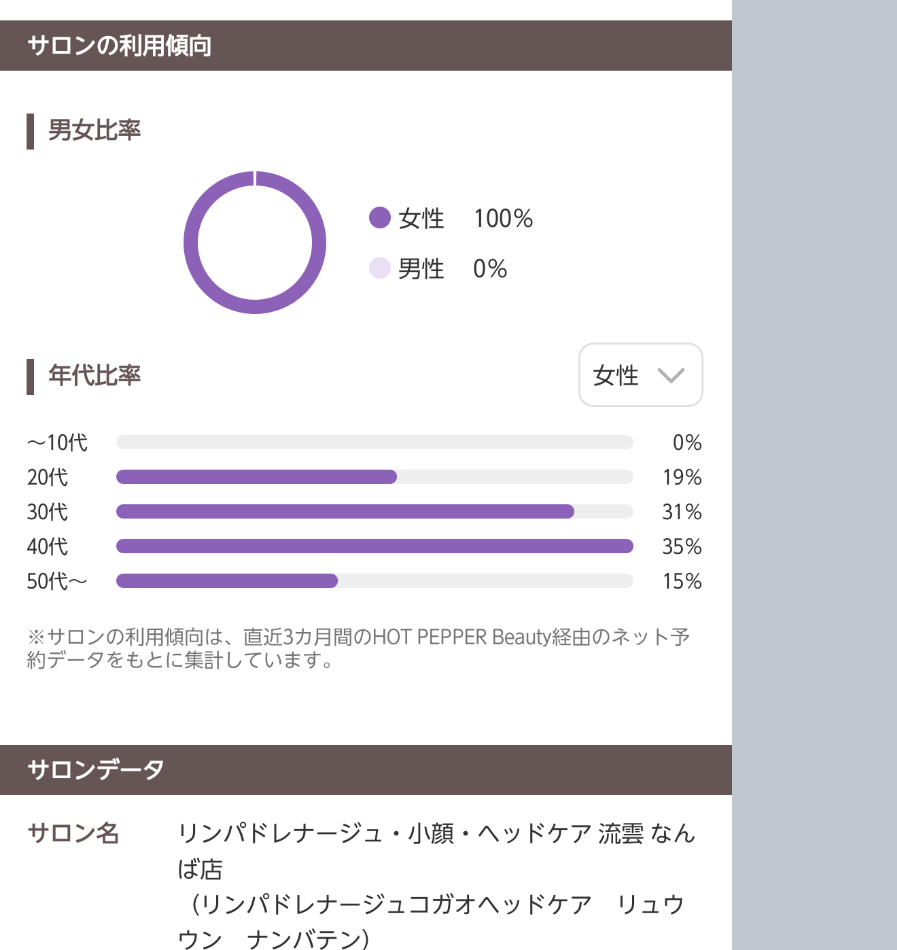Click the HOT PEPPER Beauty disclaimer note
Image resolution: width=897 pixels, height=950 pixels.
[357, 648]
